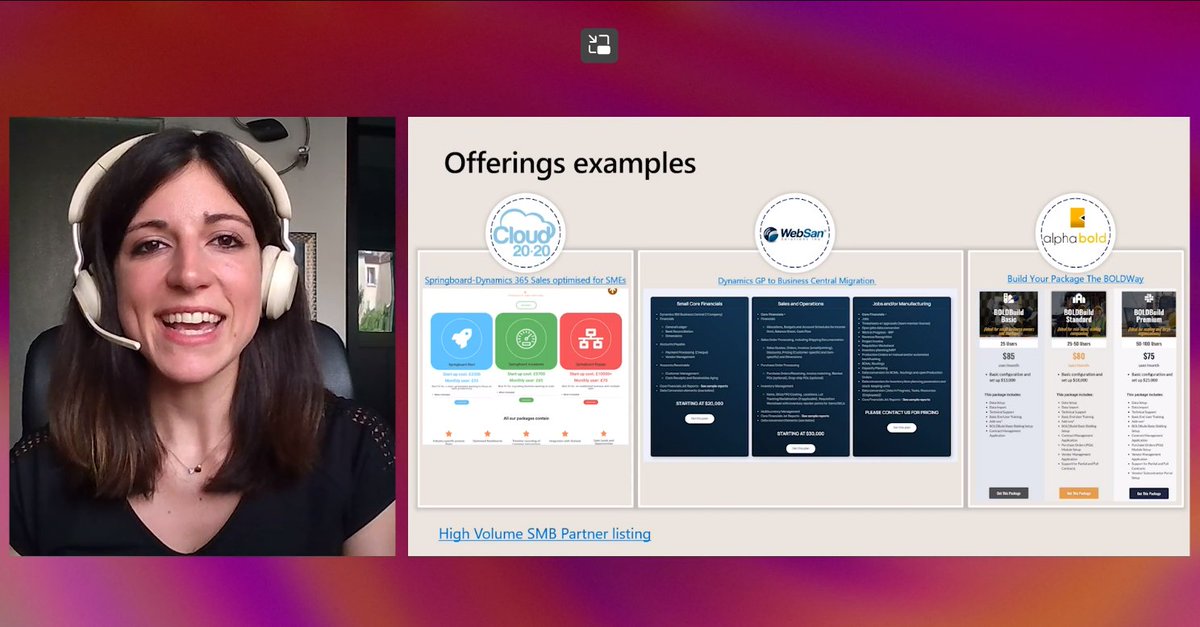Screen dimensions: 1200x627
Task: Open the High Volume SMB Partner listing link
Action: [x=545, y=534]
